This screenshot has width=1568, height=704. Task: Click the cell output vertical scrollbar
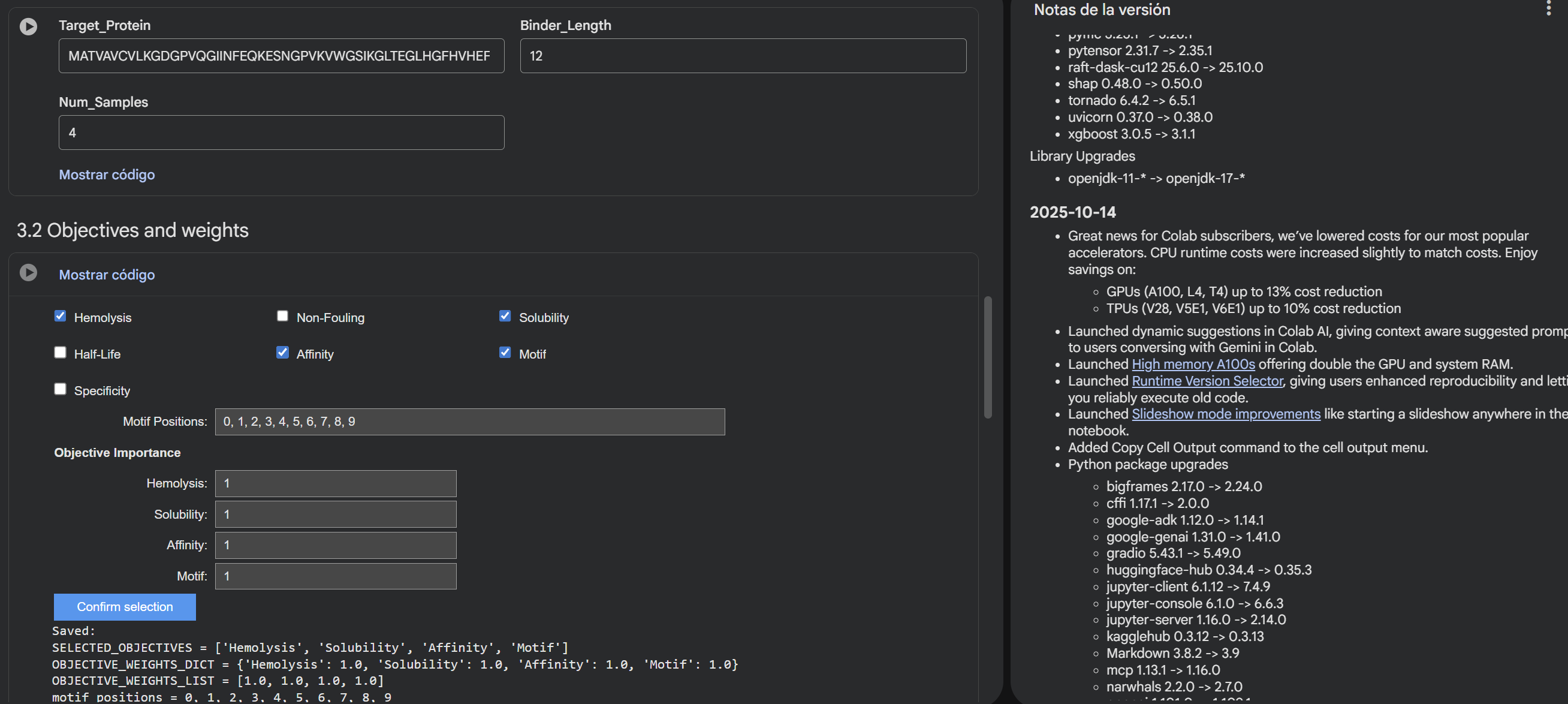[987, 357]
